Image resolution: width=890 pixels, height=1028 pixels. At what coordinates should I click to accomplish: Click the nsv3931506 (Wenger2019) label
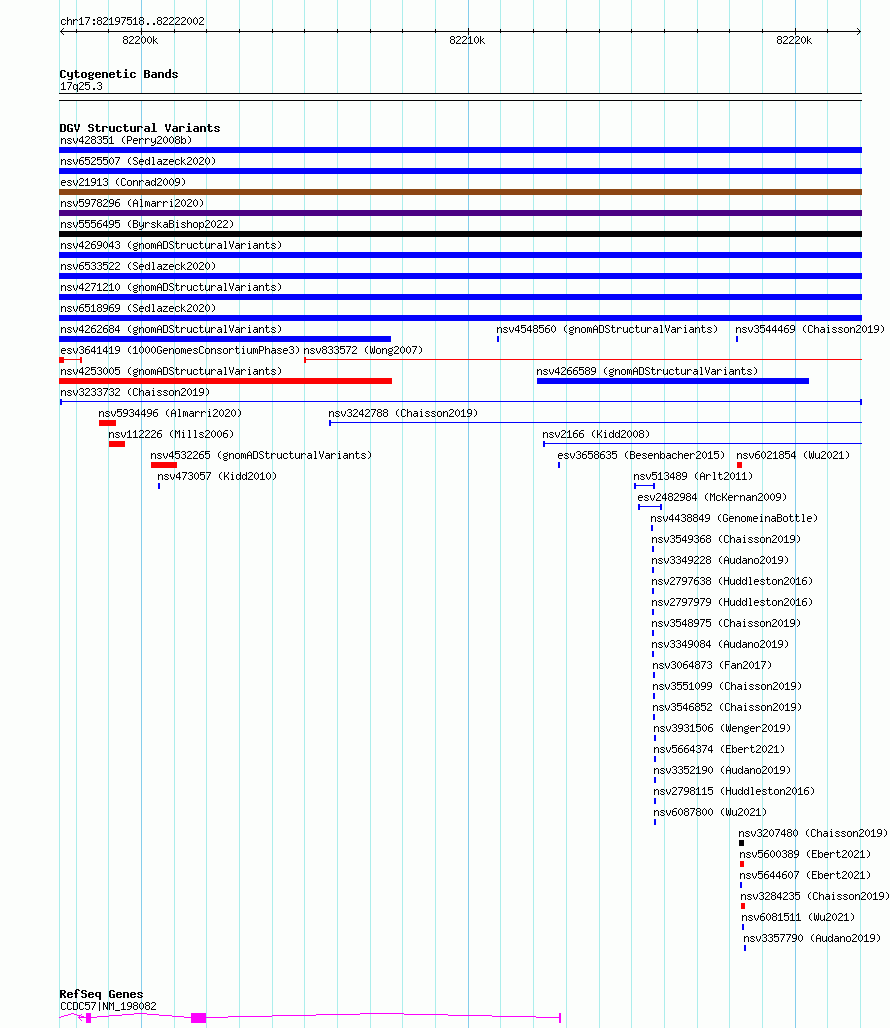point(722,728)
